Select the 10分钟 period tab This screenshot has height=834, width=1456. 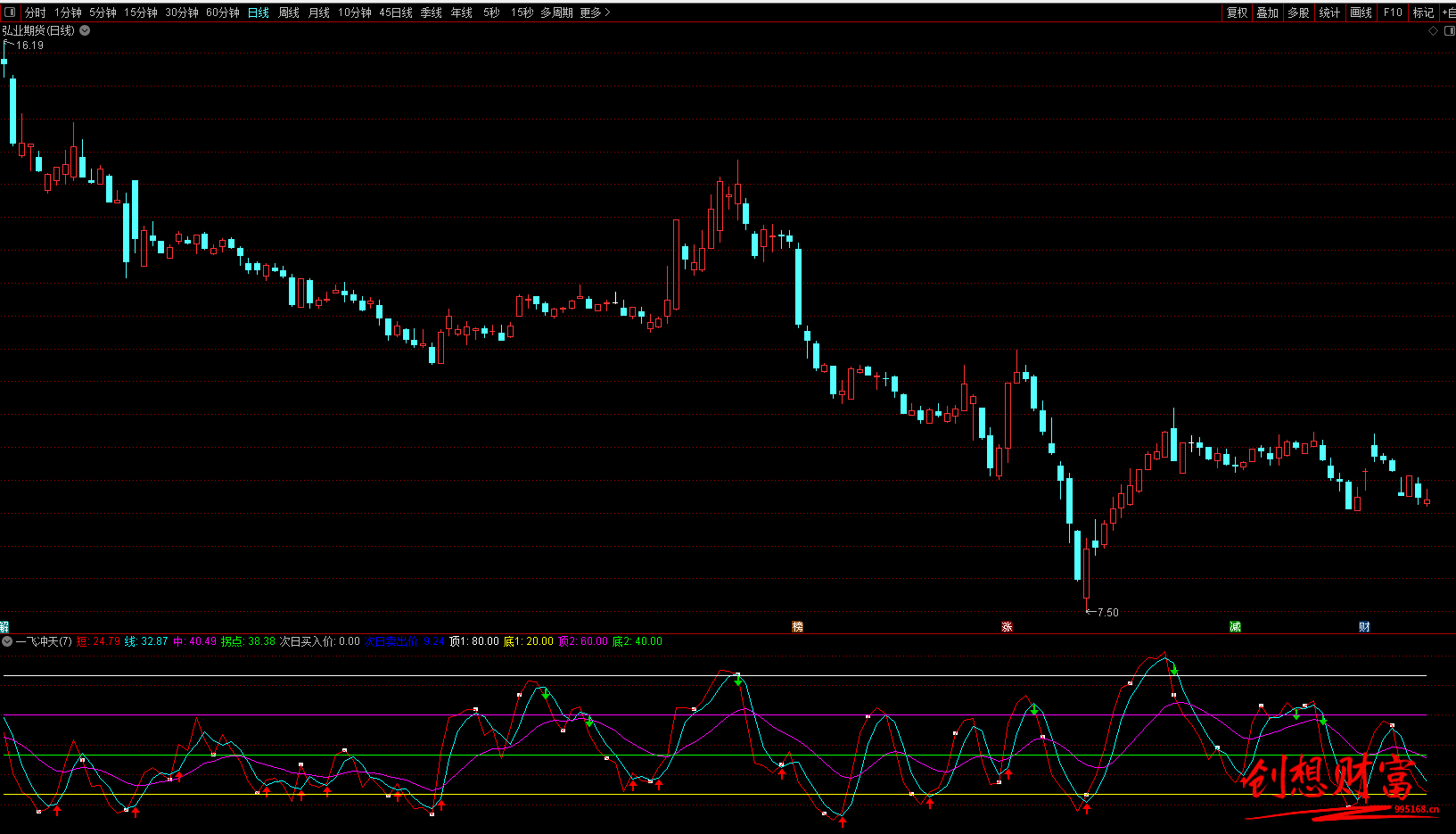coord(355,12)
